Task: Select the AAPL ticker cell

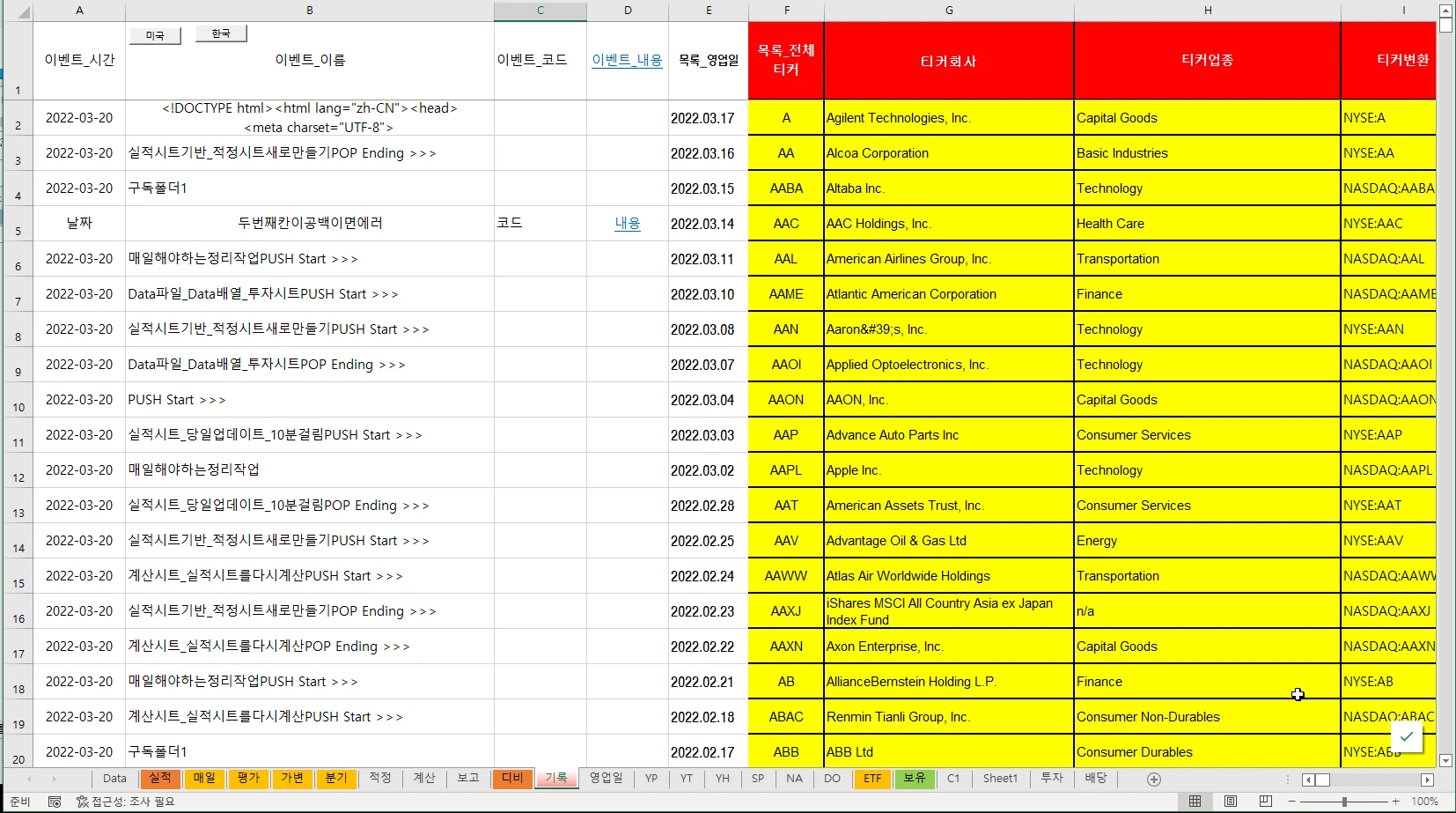Action: tap(786, 470)
